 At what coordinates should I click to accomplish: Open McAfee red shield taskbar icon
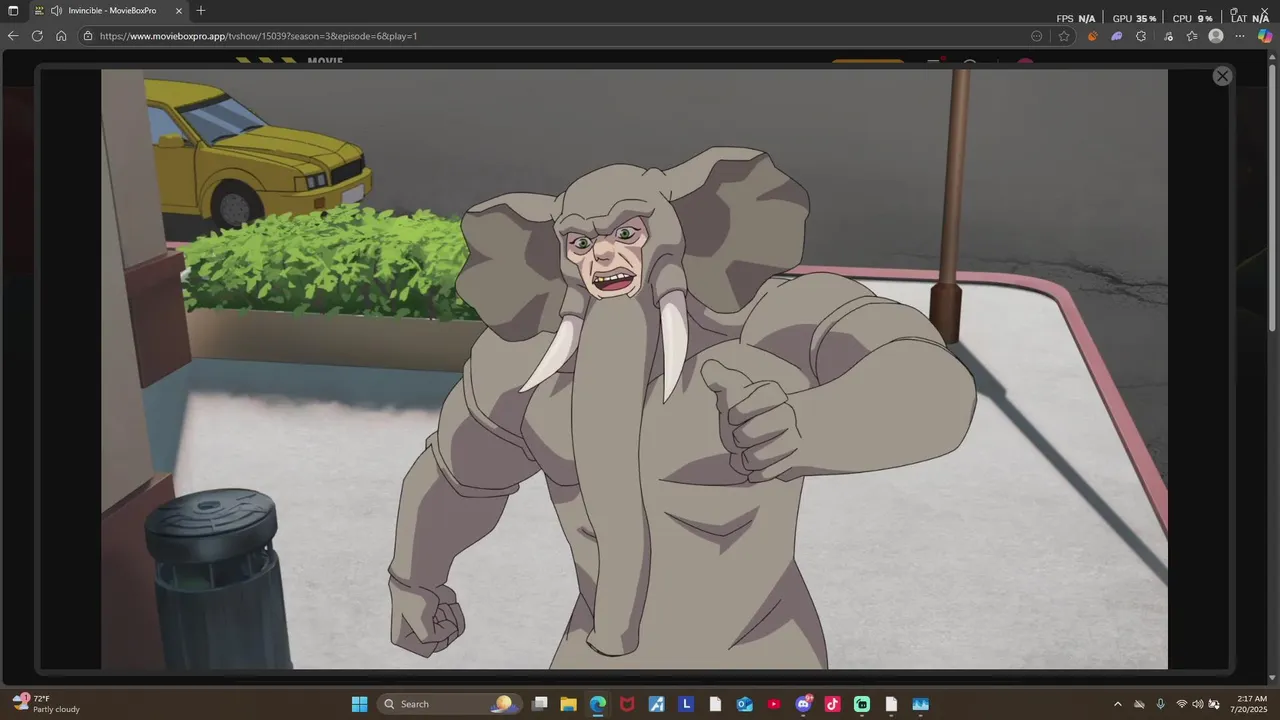[627, 704]
